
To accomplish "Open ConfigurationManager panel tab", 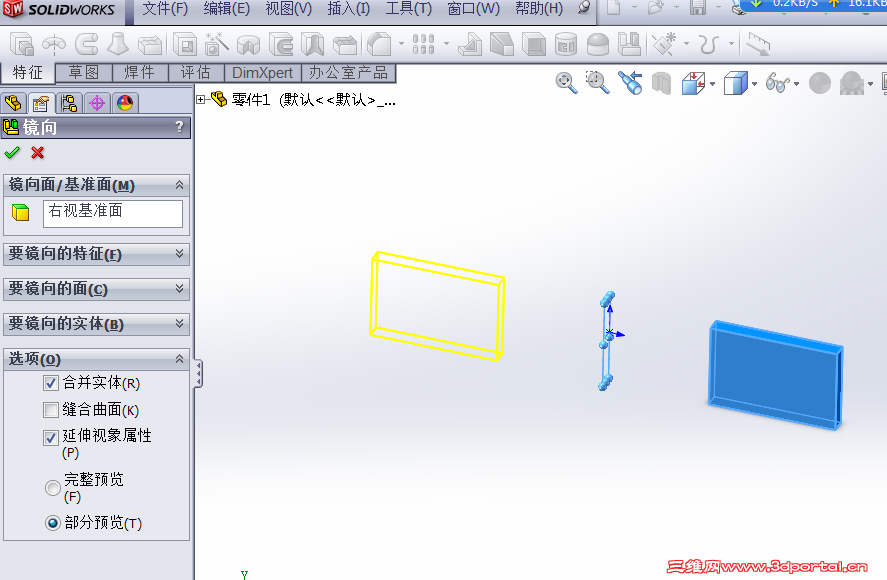I will point(69,103).
